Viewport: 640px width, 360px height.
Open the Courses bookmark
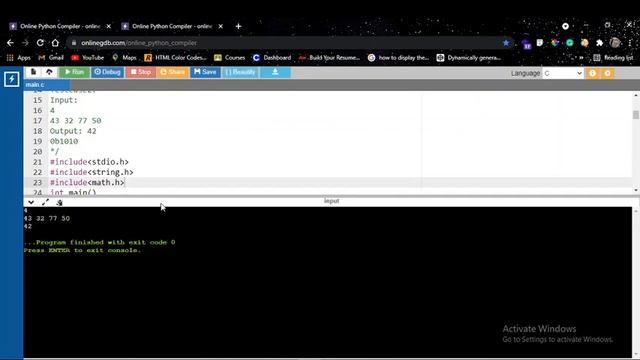click(x=230, y=58)
